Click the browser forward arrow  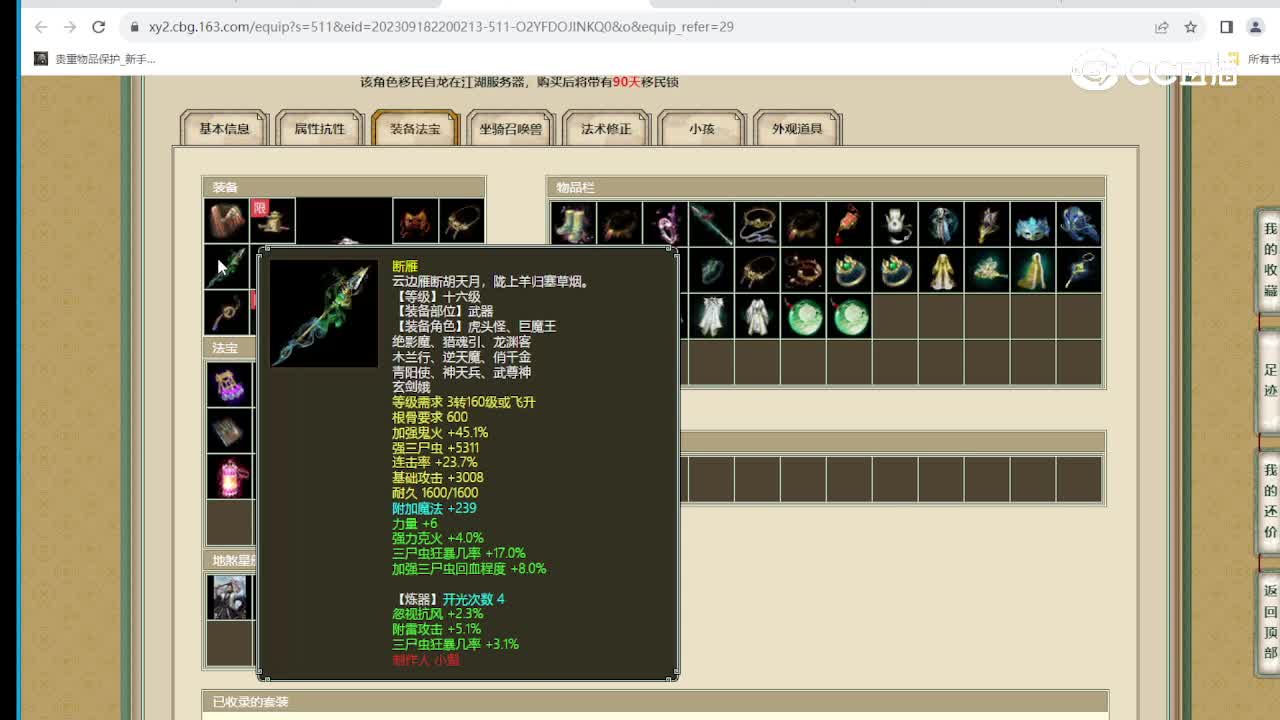coord(70,27)
